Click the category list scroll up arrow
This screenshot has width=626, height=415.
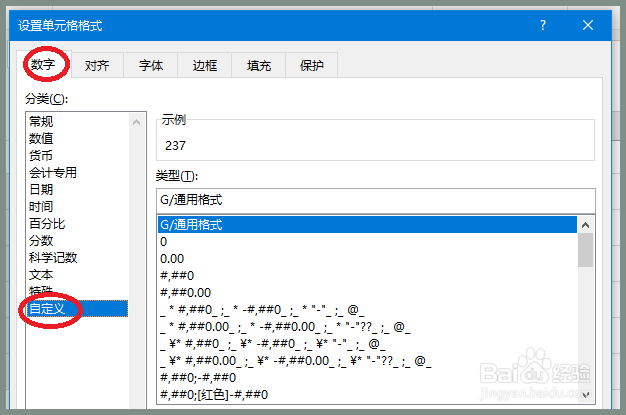pyautogui.click(x=137, y=122)
